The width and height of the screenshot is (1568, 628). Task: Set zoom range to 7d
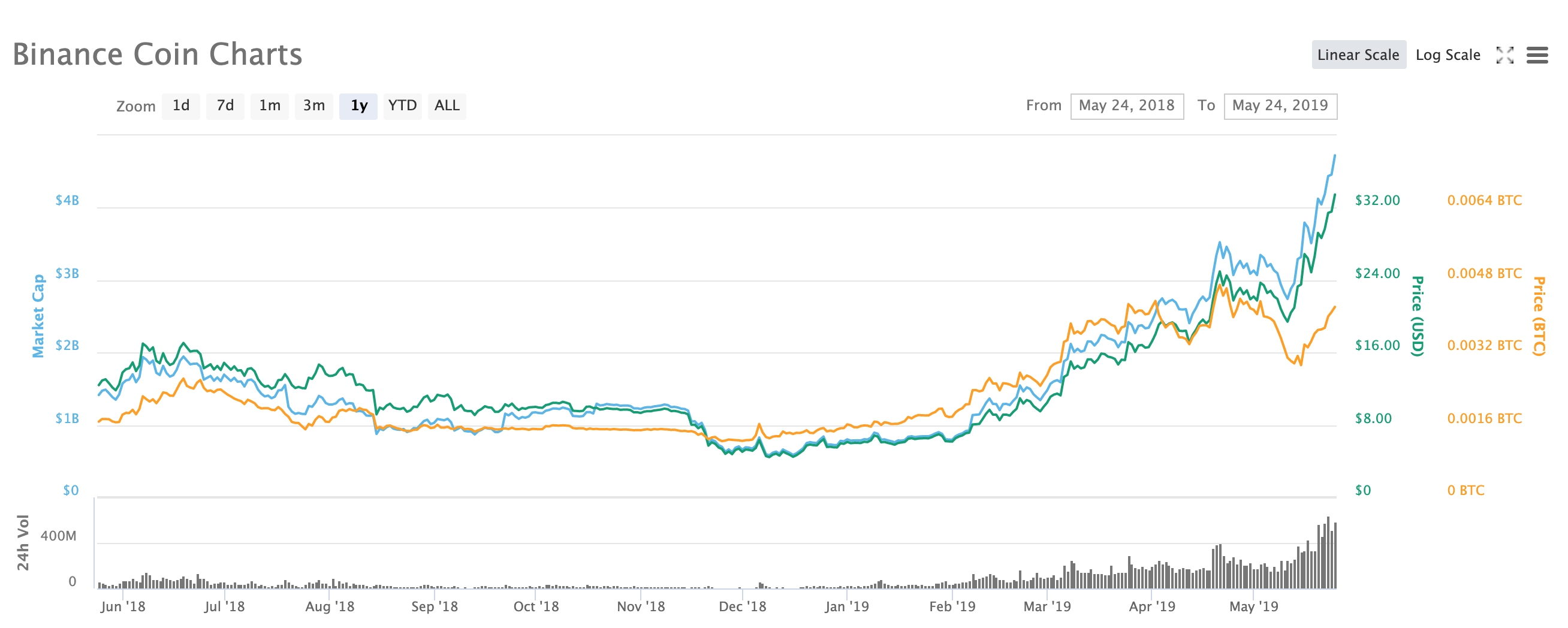225,106
